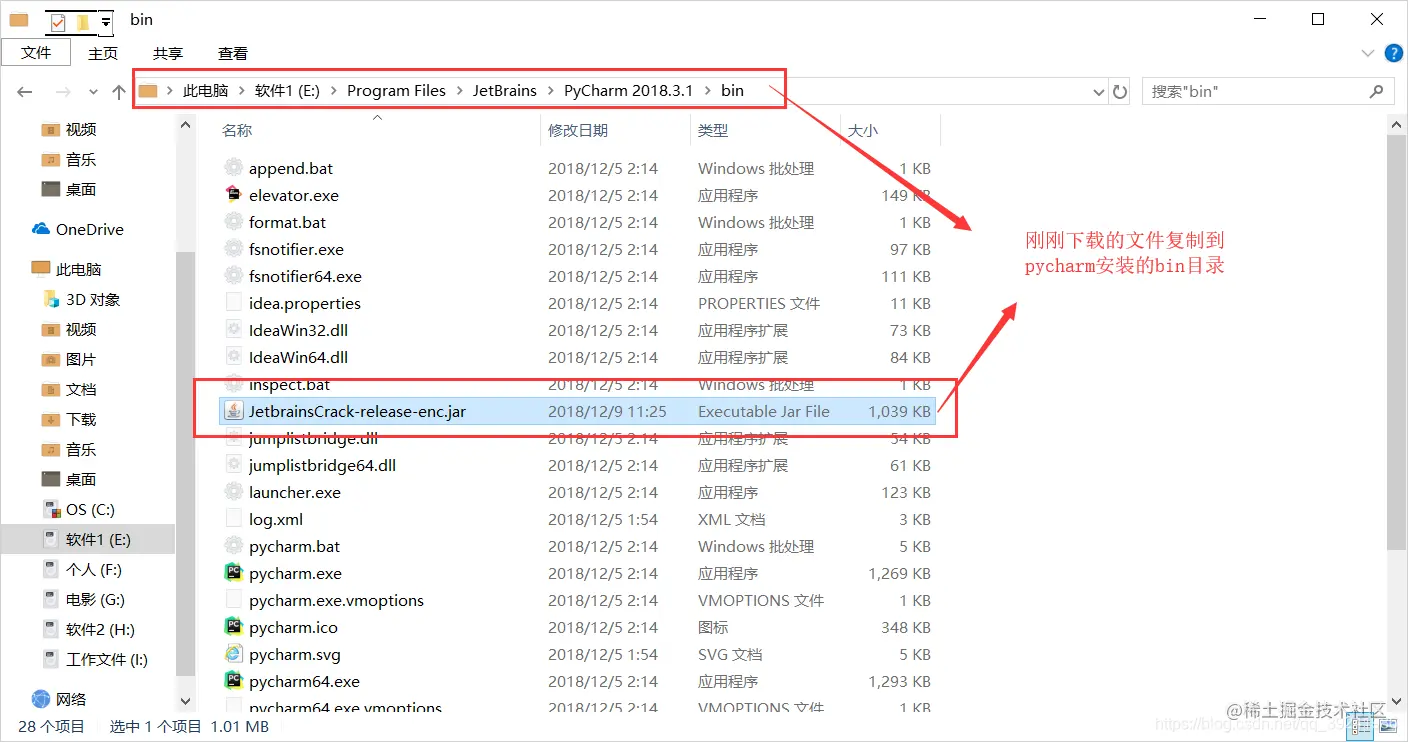The image size is (1408, 742).
Task: Select the pycharm.exe application icon
Action: pos(233,573)
